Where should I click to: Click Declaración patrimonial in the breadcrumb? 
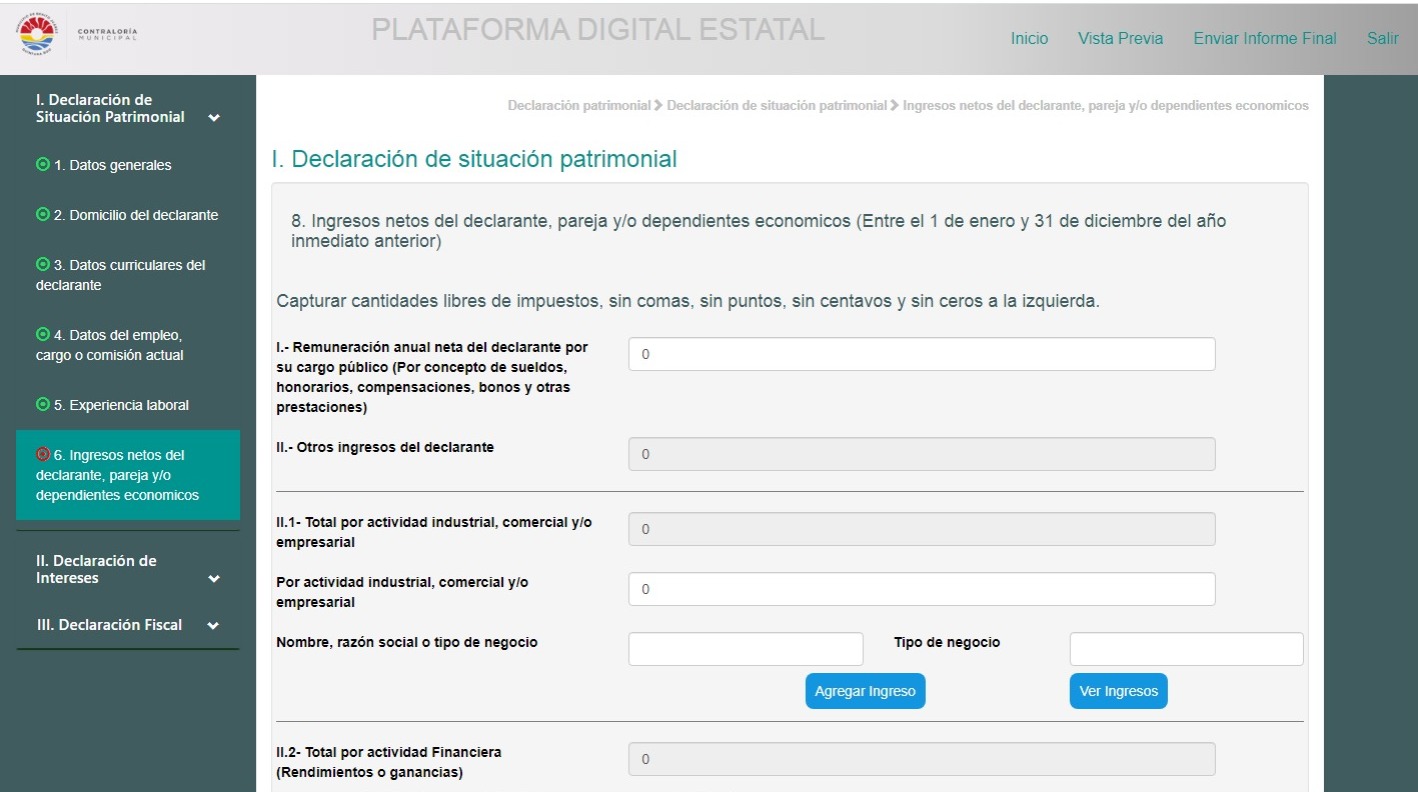point(578,106)
